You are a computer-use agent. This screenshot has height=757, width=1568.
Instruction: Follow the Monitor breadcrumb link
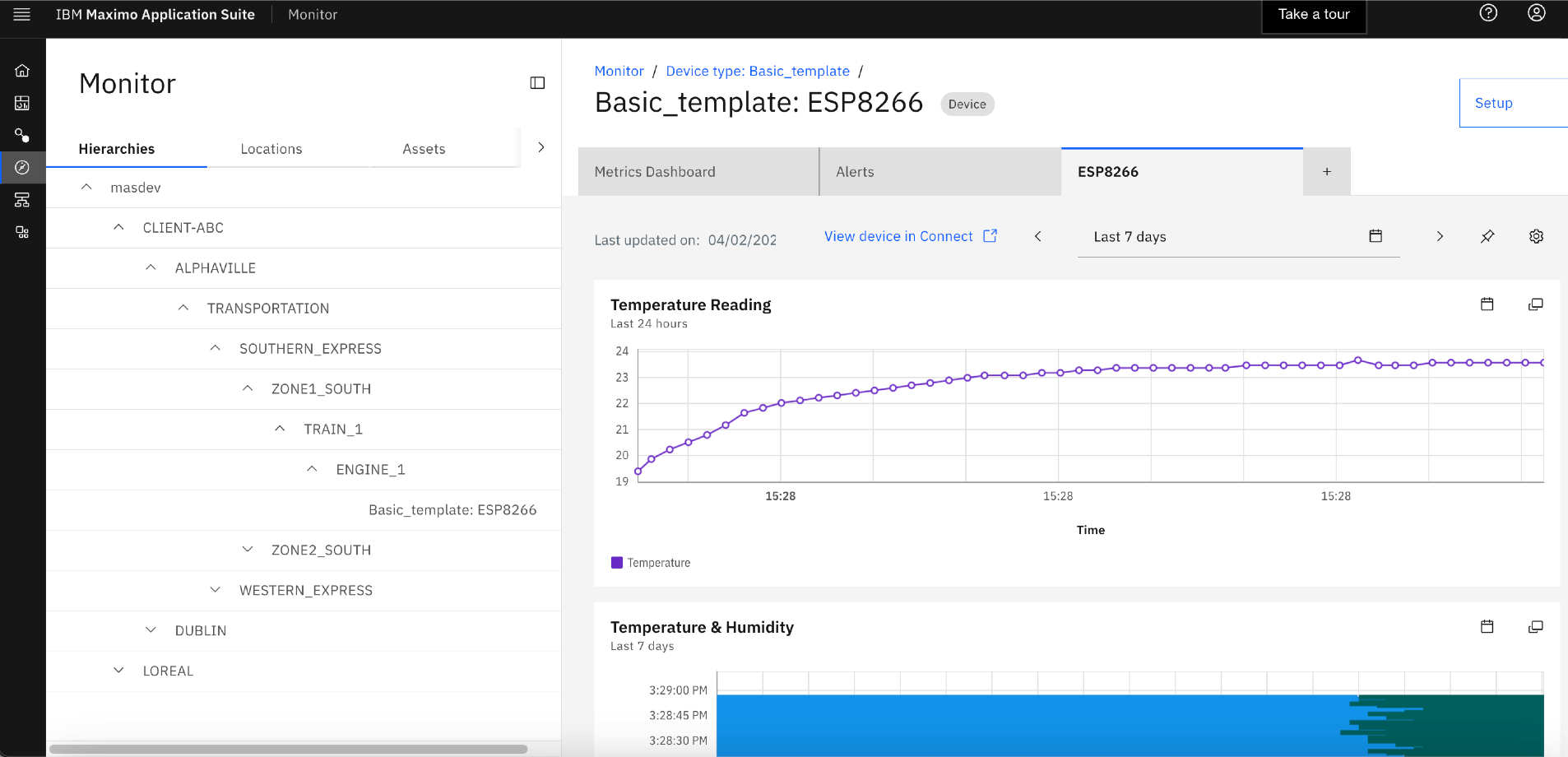pos(619,71)
